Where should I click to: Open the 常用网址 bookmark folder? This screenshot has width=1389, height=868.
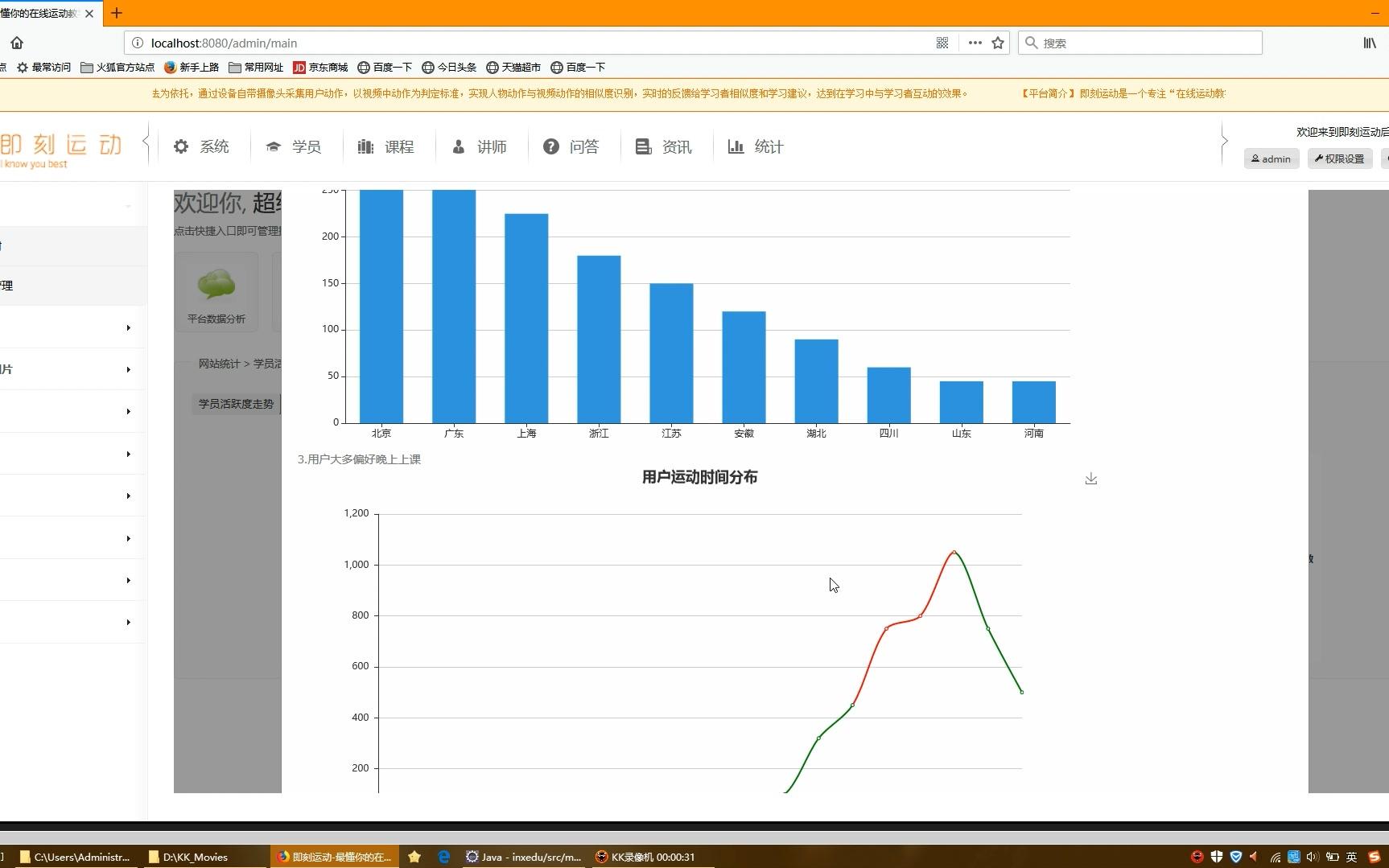256,68
